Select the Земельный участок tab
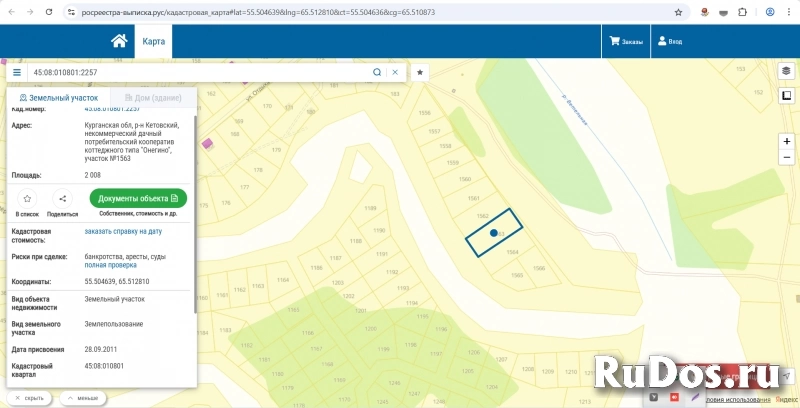Screen dimensions: 800x408 click(59, 98)
